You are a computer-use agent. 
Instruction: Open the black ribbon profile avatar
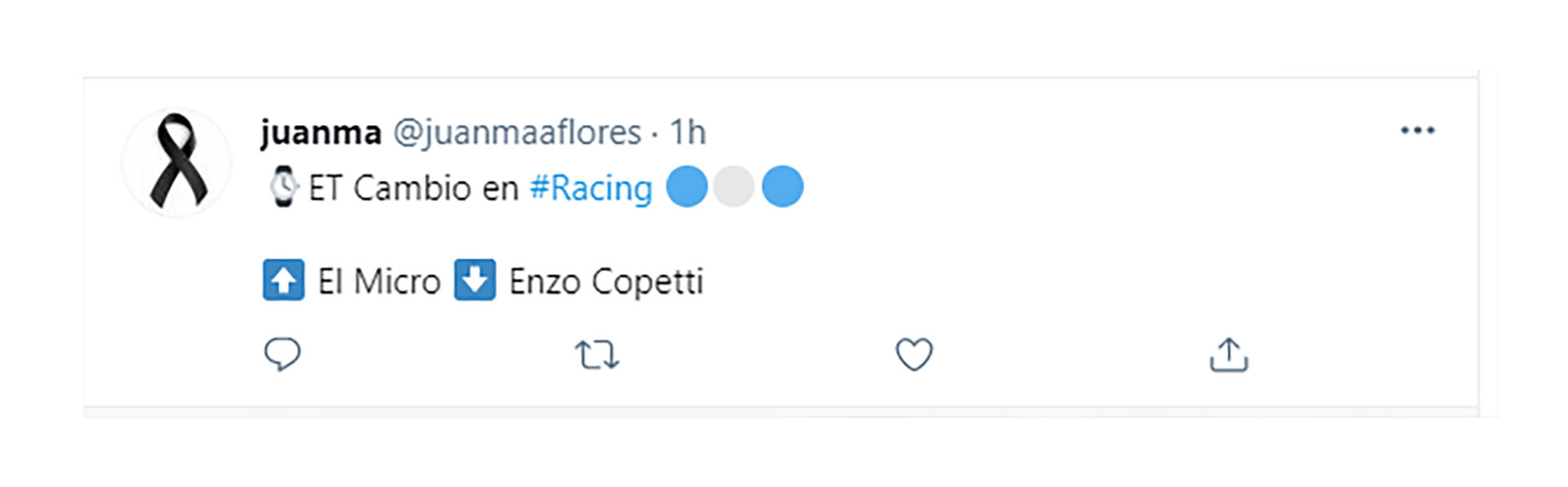point(177,162)
